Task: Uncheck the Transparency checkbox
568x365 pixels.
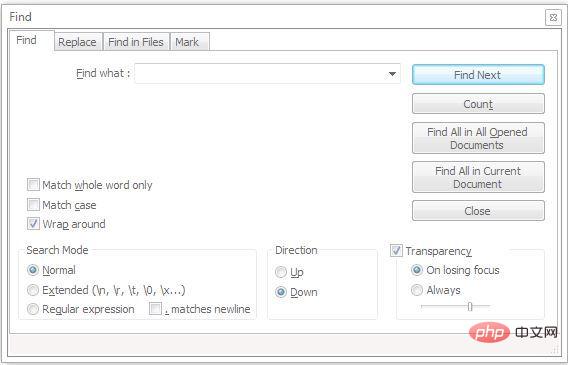Action: (x=396, y=251)
